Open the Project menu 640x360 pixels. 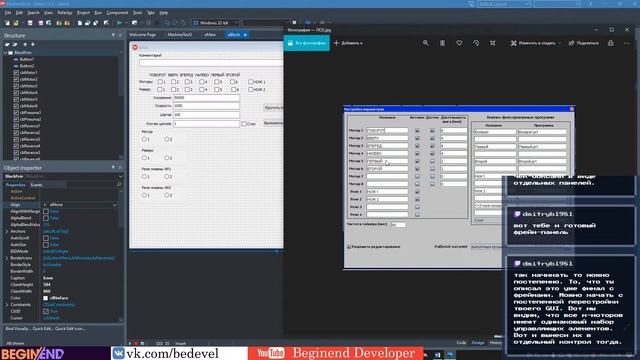point(83,13)
